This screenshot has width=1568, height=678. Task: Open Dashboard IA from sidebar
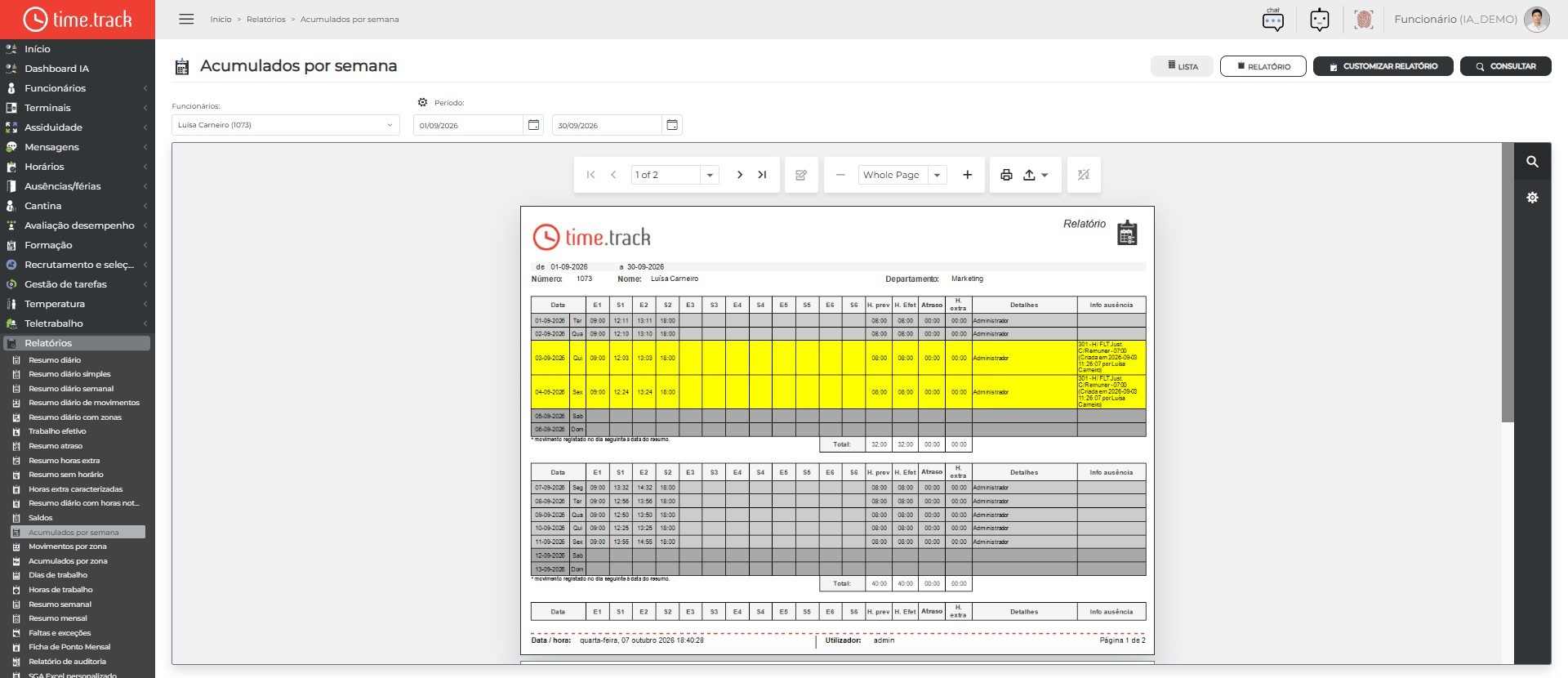pos(56,69)
